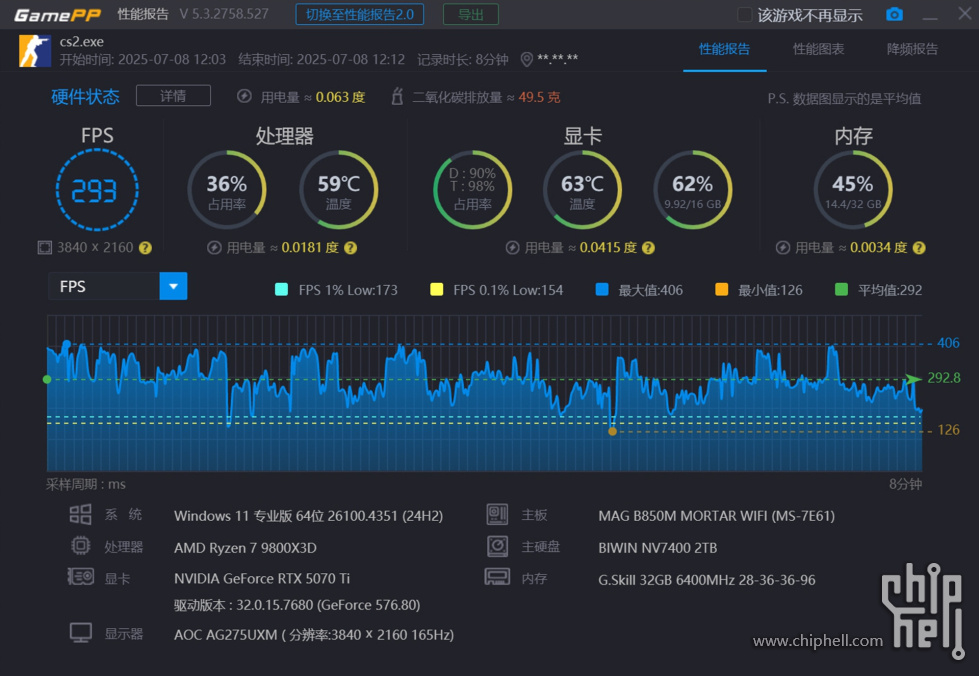Click the Windows 11 专业版 system text

coord(308,516)
